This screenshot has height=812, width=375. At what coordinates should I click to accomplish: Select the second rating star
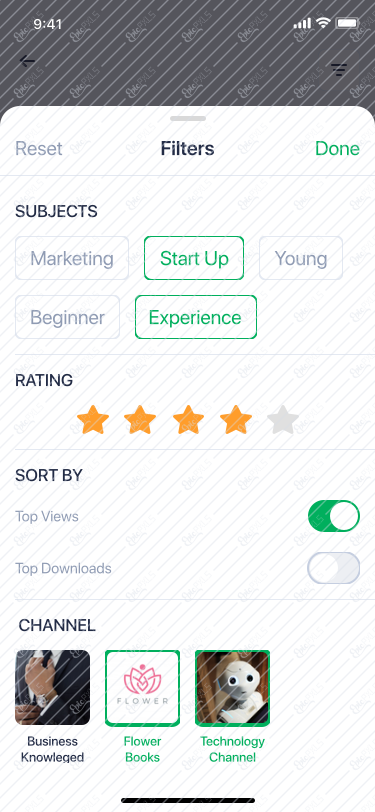[140, 419]
